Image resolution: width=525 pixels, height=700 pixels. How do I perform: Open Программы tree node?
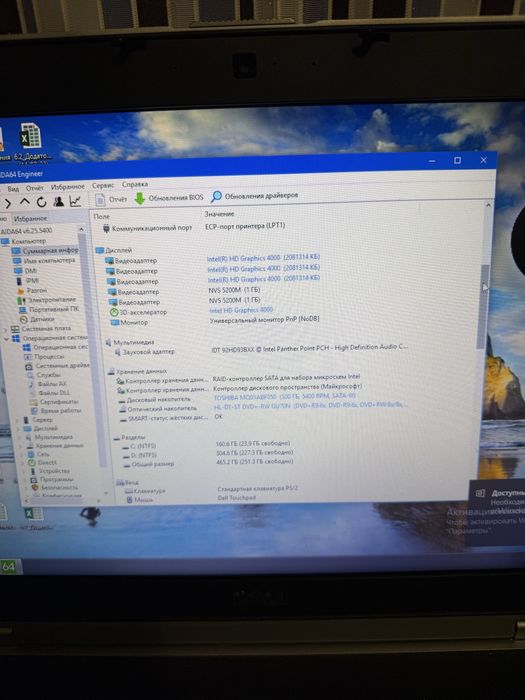[x=52, y=479]
